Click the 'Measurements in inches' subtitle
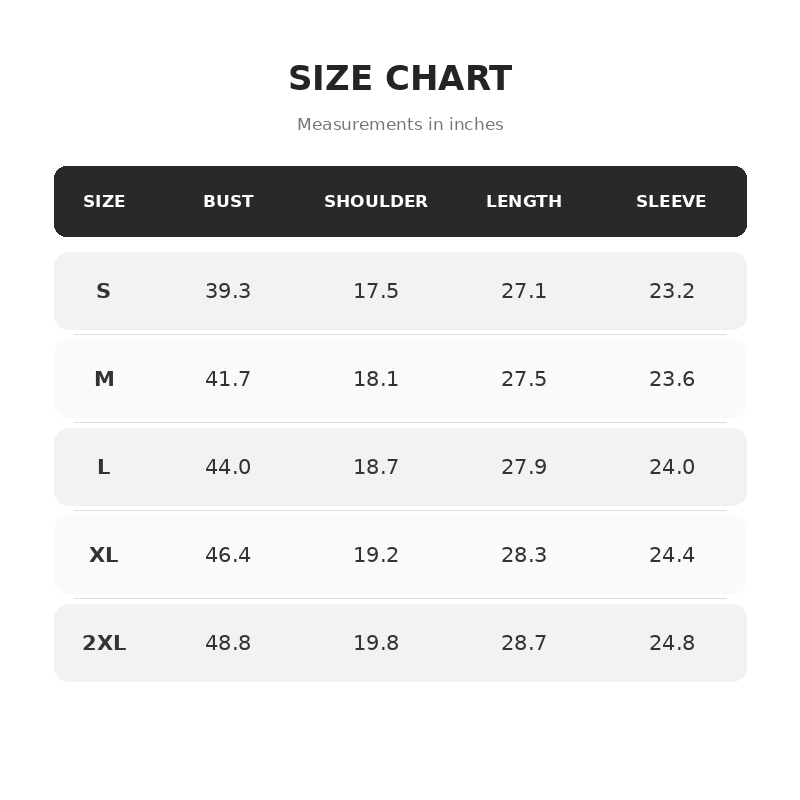This screenshot has height=800, width=800. [x=401, y=124]
